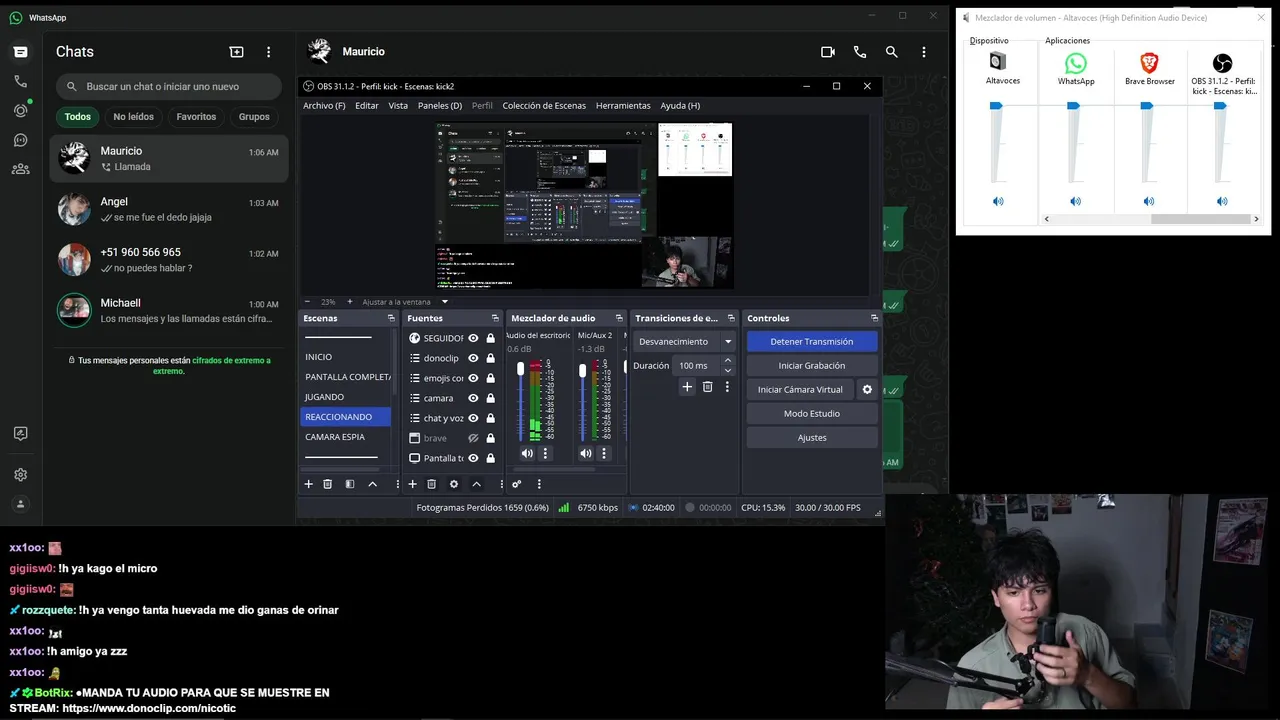
Task: Open properties of selected source
Action: pyautogui.click(x=454, y=484)
